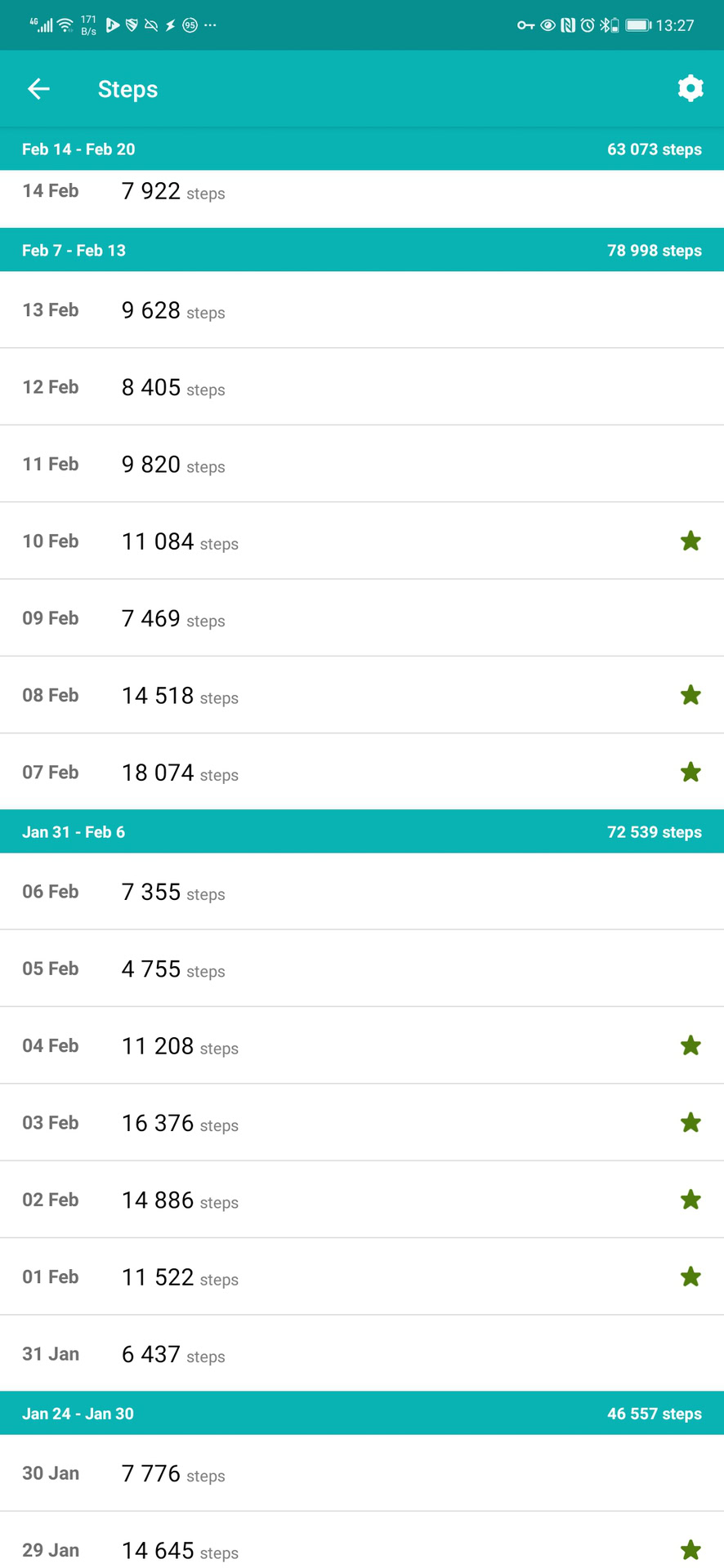Open the 13 Feb entry with 9 628 steps
Viewport: 724px width, 1568px height.
[x=362, y=310]
